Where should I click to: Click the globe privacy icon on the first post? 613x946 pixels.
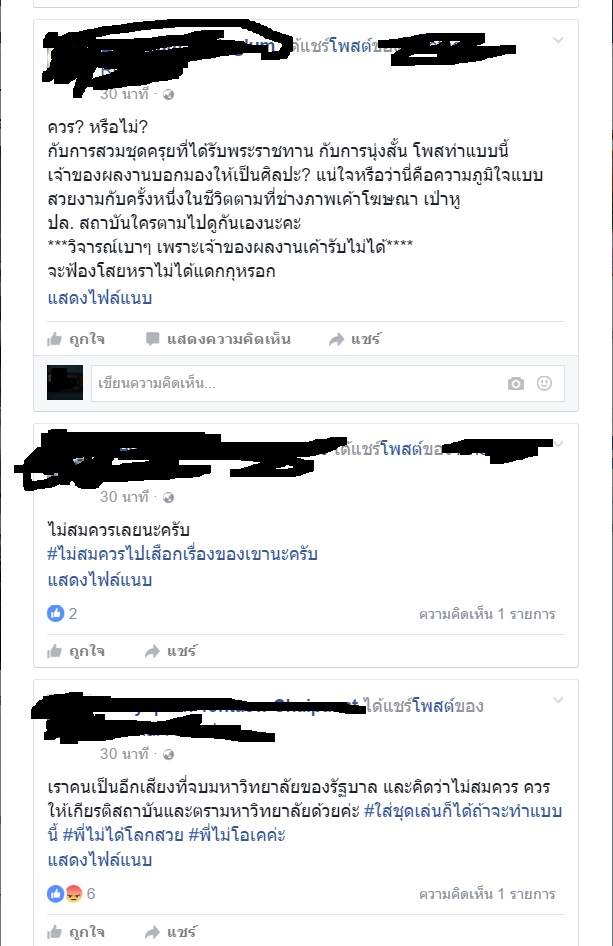168,94
